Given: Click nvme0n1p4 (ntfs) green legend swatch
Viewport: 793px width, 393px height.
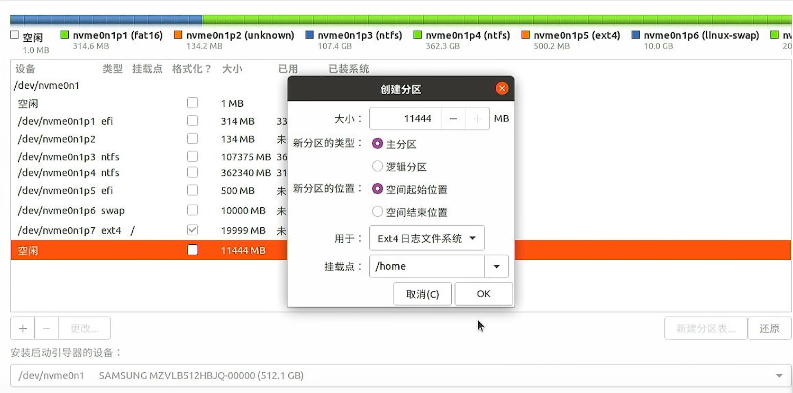Looking at the screenshot, I should coord(418,35).
